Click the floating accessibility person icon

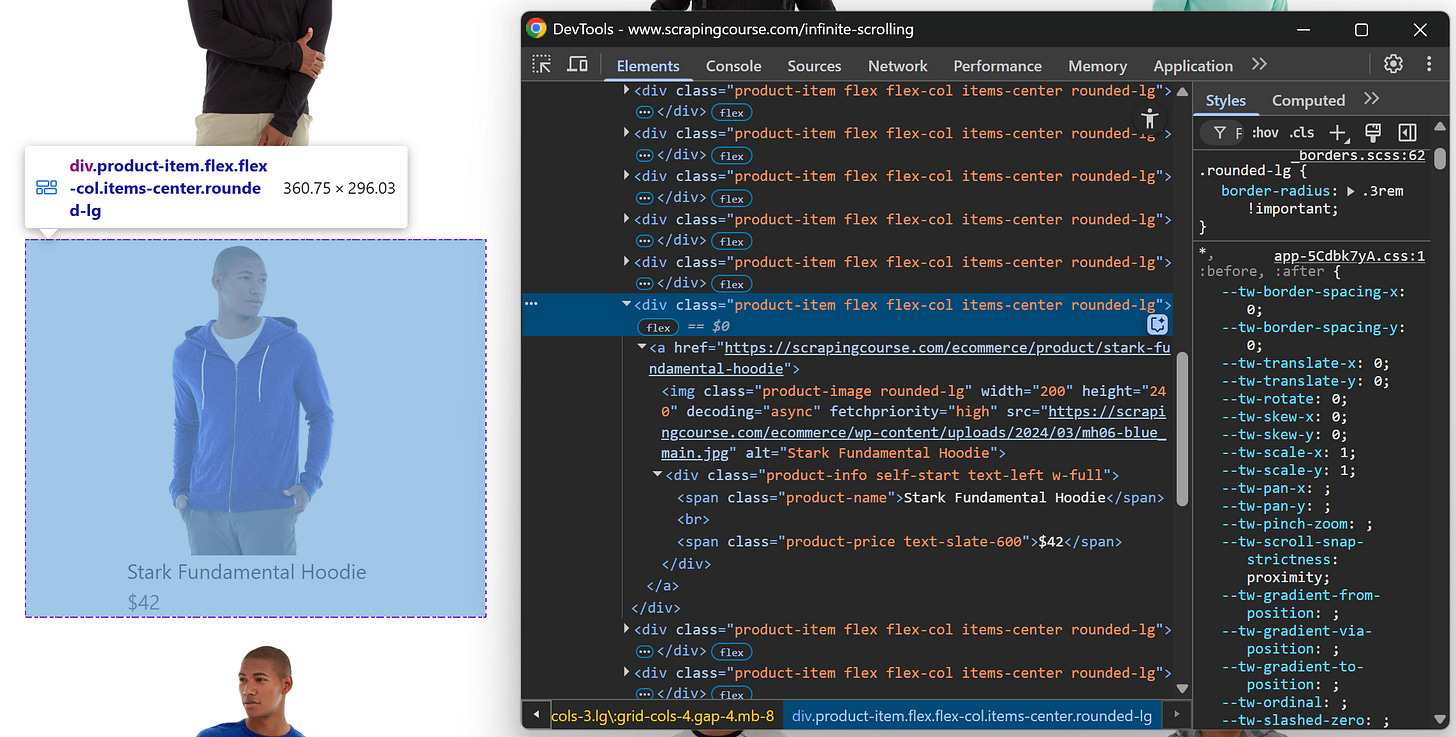click(1148, 118)
